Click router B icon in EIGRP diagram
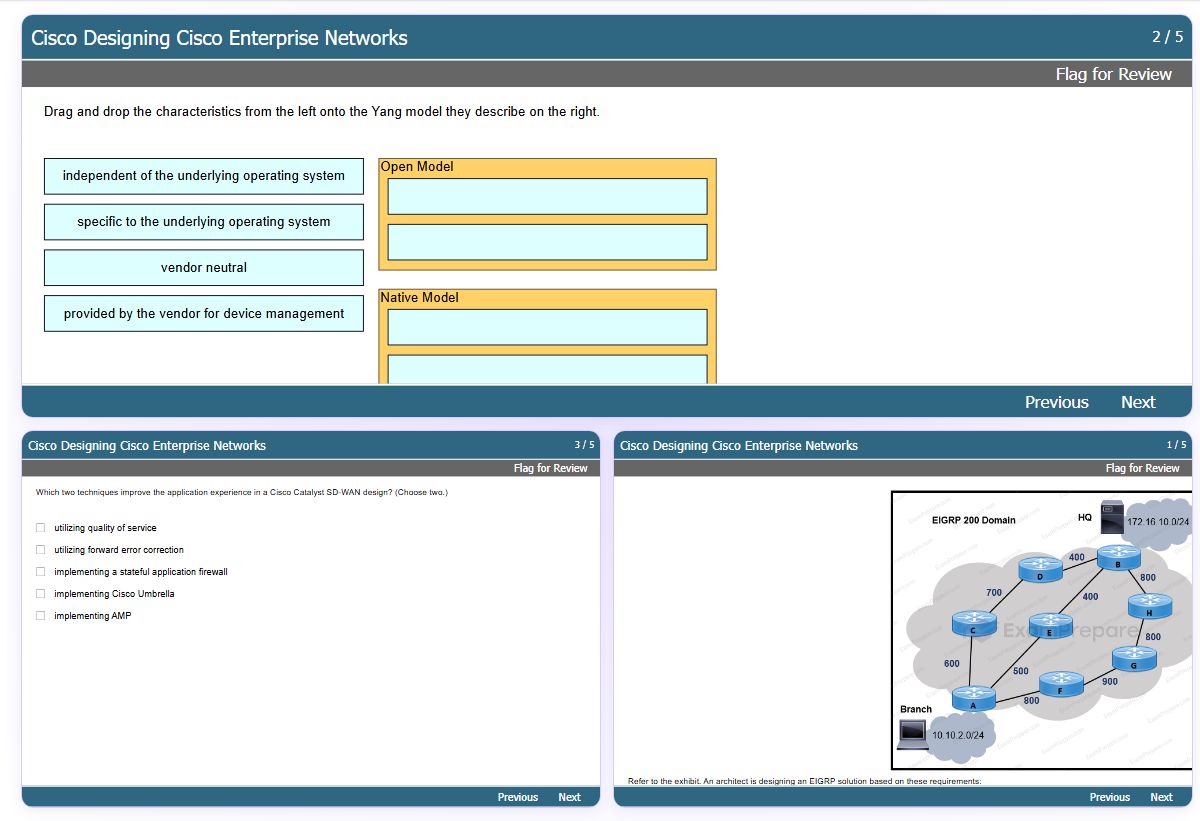Viewport: 1200px width, 821px height. coord(1118,558)
